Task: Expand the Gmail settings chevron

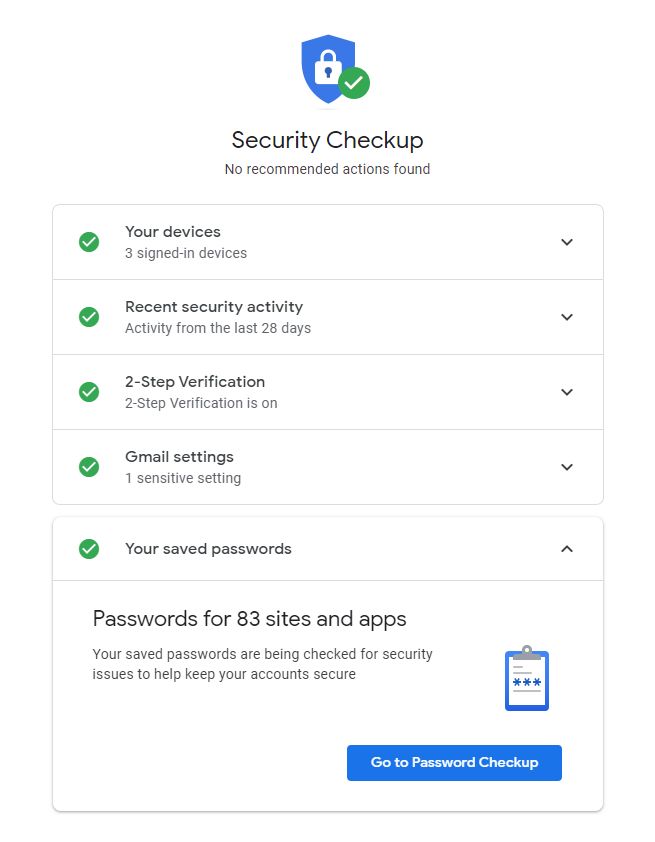Action: pyautogui.click(x=567, y=467)
